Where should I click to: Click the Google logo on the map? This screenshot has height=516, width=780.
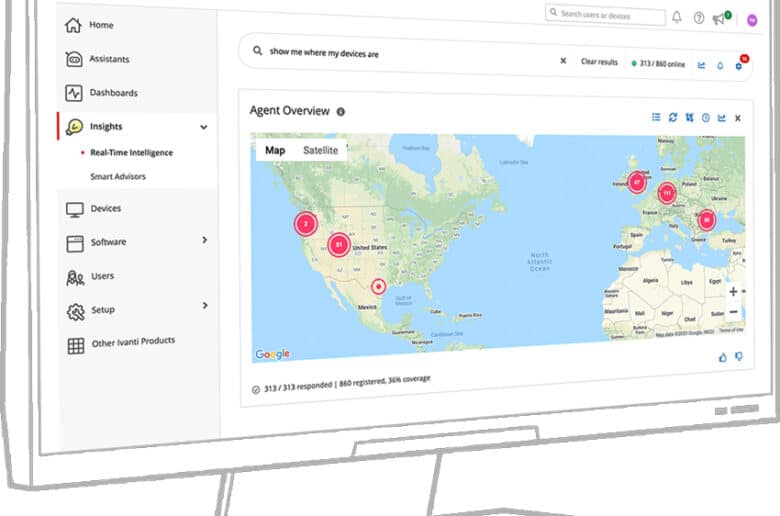click(x=272, y=354)
